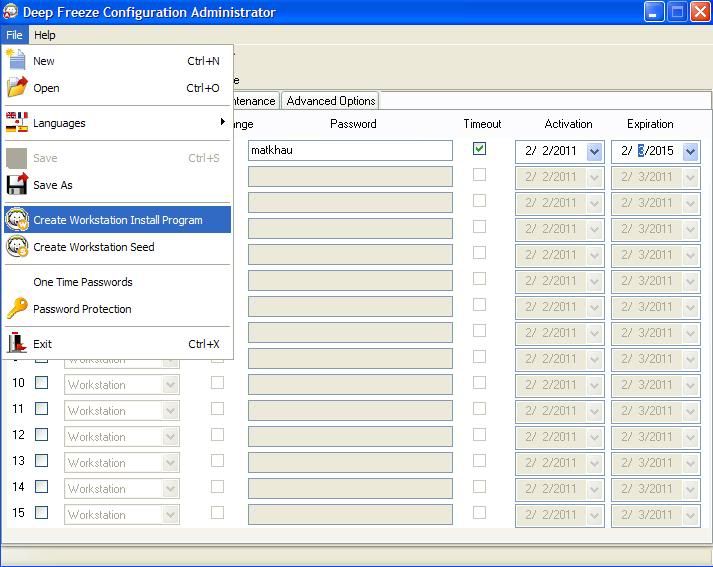
Task: Click the Create Workstation Seed bear icon
Action: tap(17, 246)
